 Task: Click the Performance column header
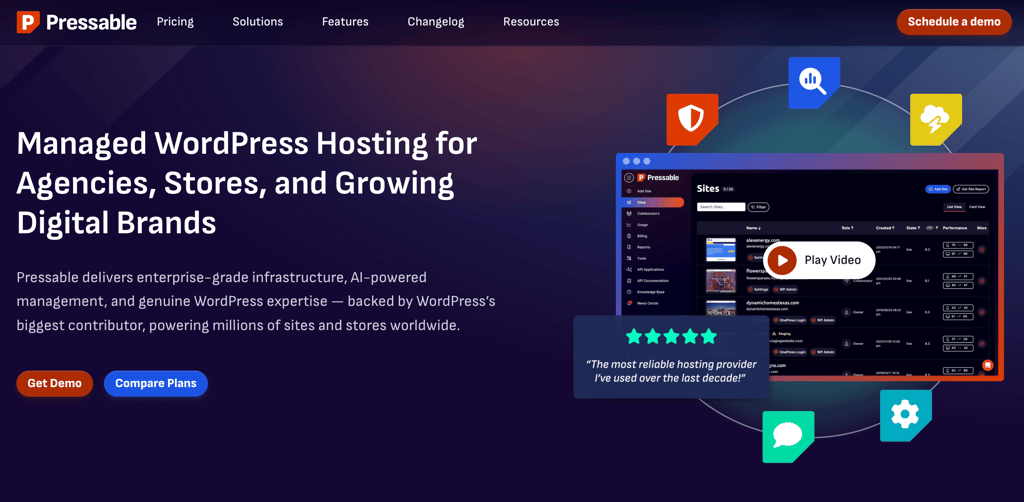click(955, 228)
